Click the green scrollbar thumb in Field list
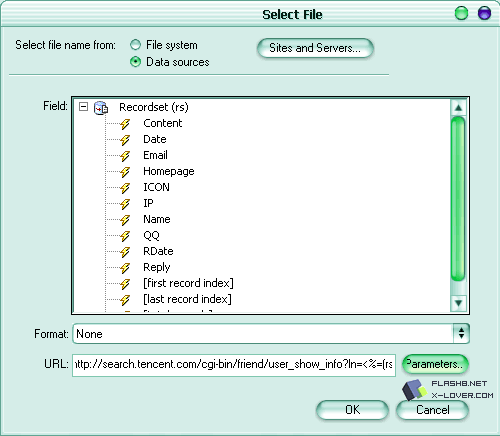The width and height of the screenshot is (500, 436). 458,199
